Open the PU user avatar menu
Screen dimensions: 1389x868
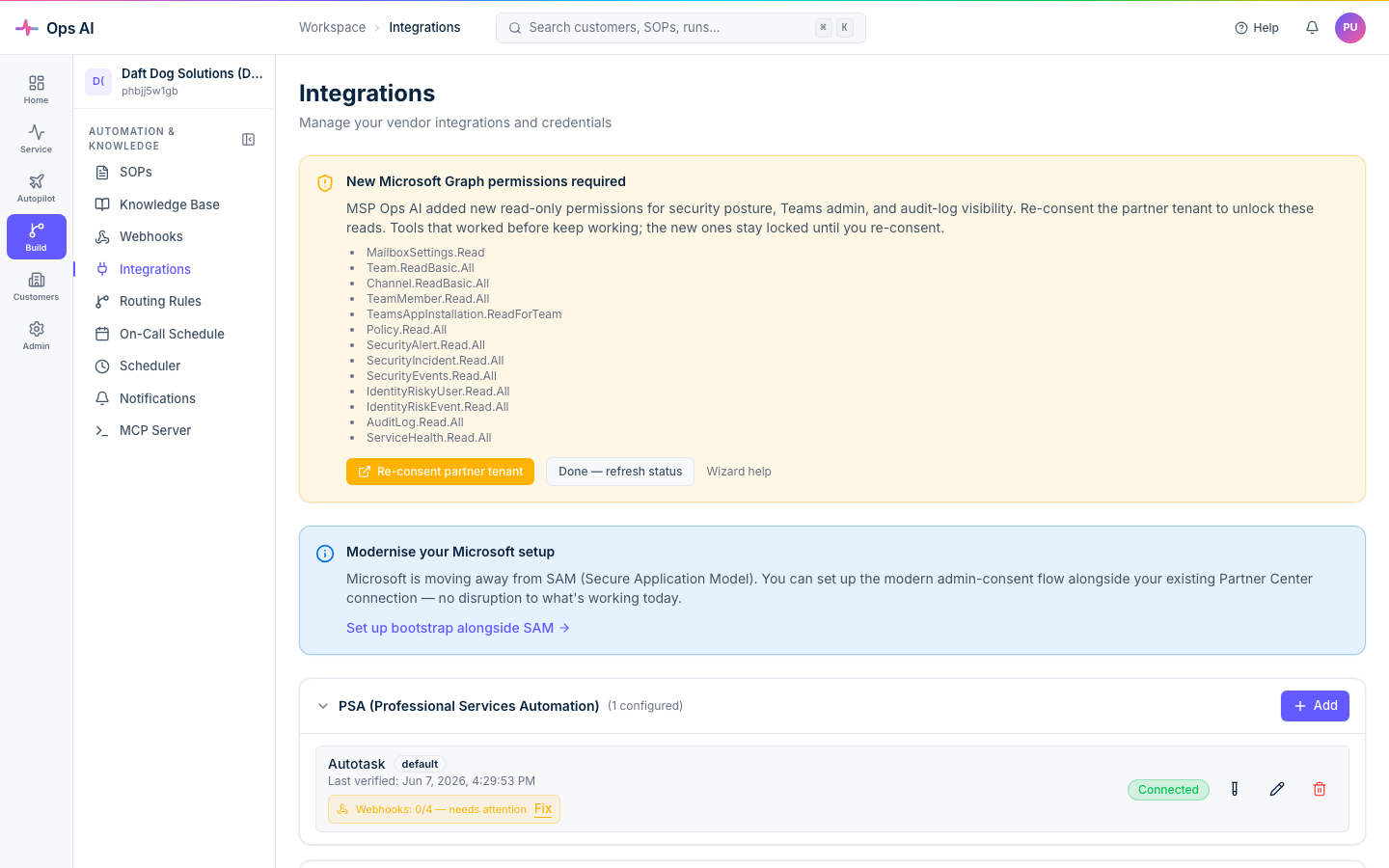pos(1349,28)
